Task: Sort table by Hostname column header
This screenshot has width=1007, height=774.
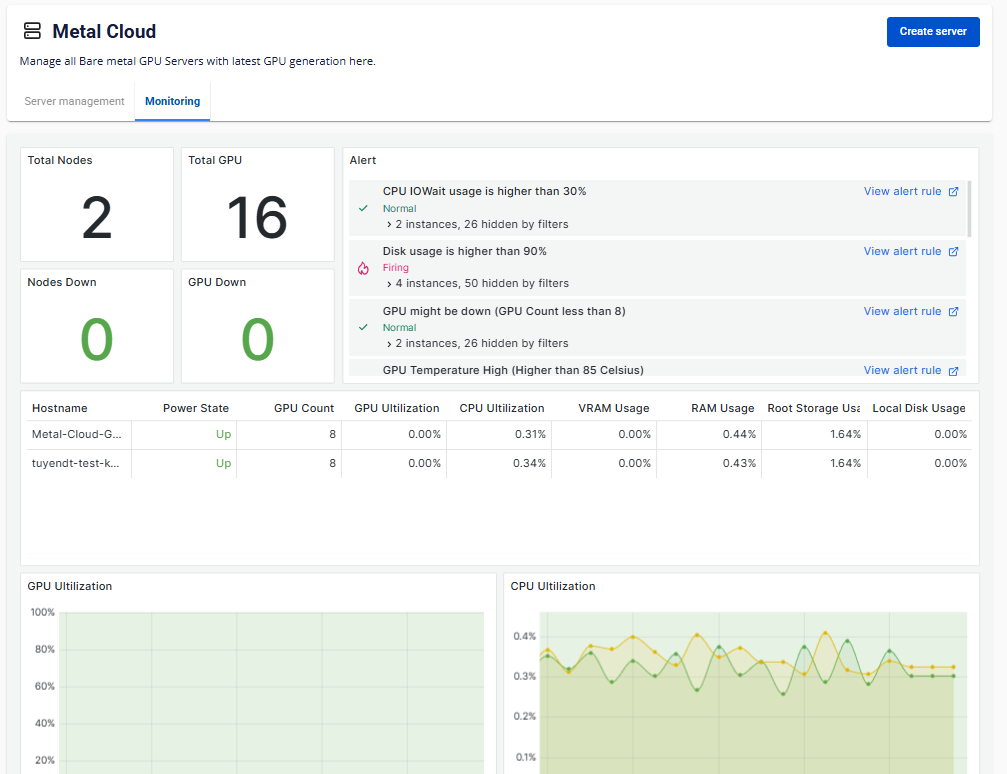Action: 59,408
